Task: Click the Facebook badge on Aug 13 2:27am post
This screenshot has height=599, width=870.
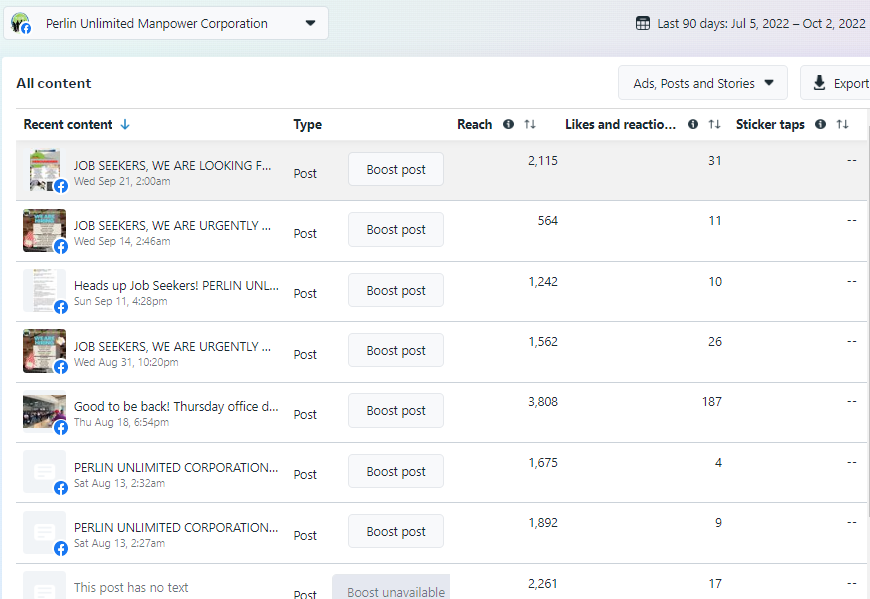Action: tap(61, 549)
